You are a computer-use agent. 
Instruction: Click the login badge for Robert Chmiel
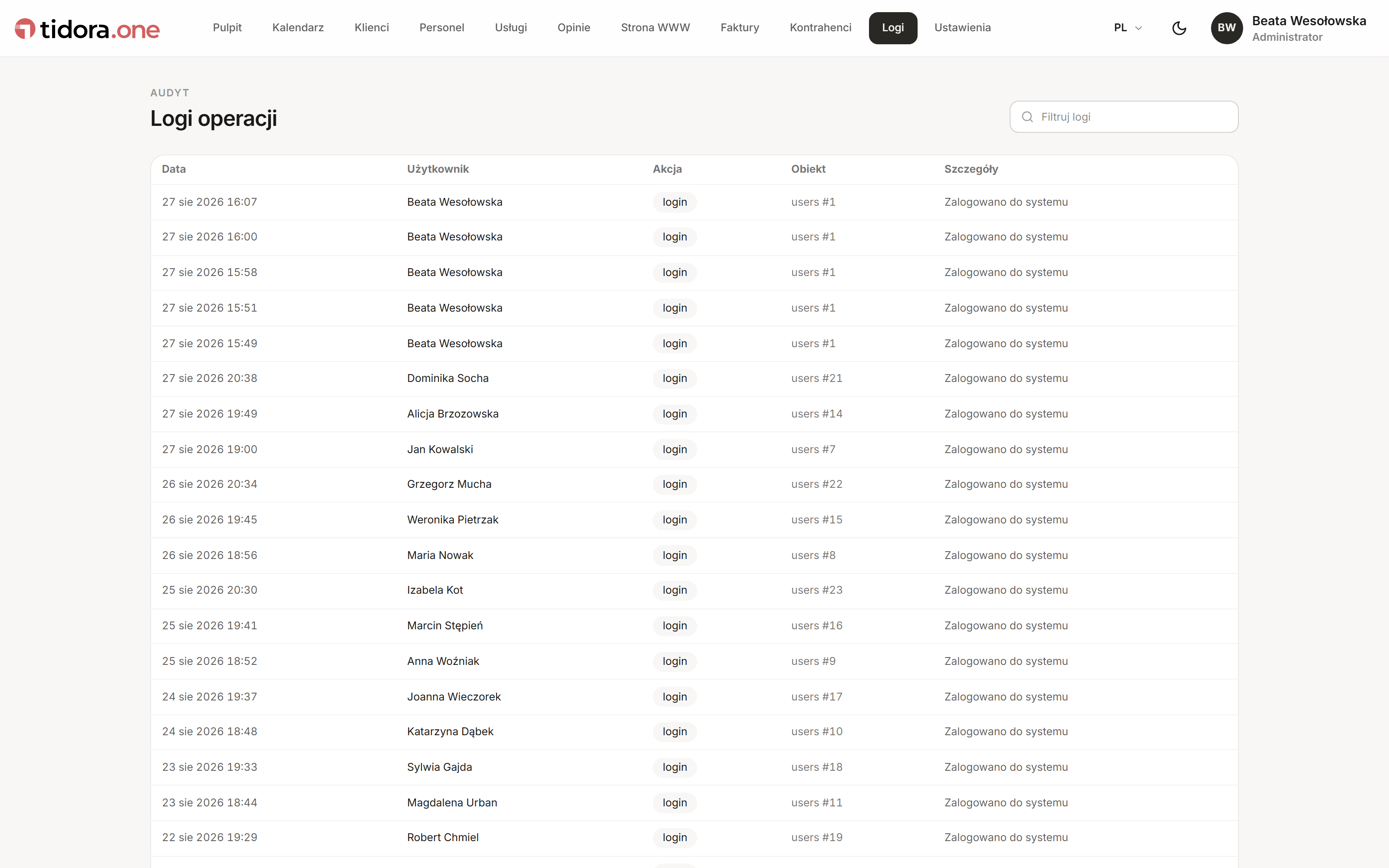point(675,838)
